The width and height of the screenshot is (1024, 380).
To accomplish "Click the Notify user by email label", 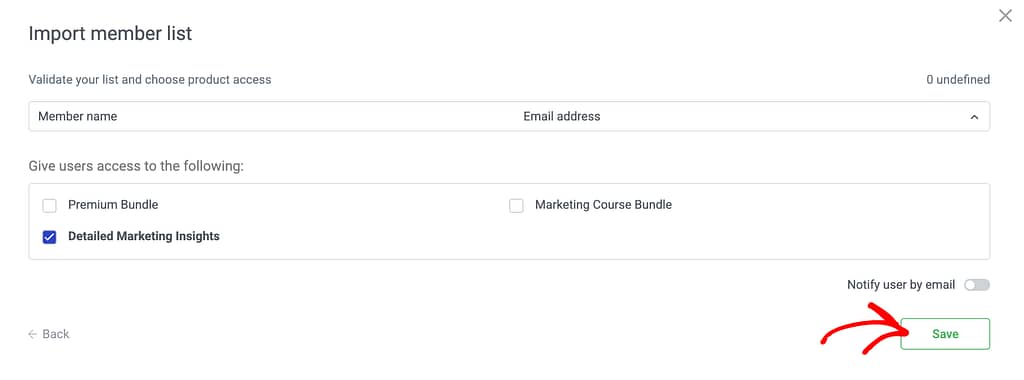I will pos(901,285).
